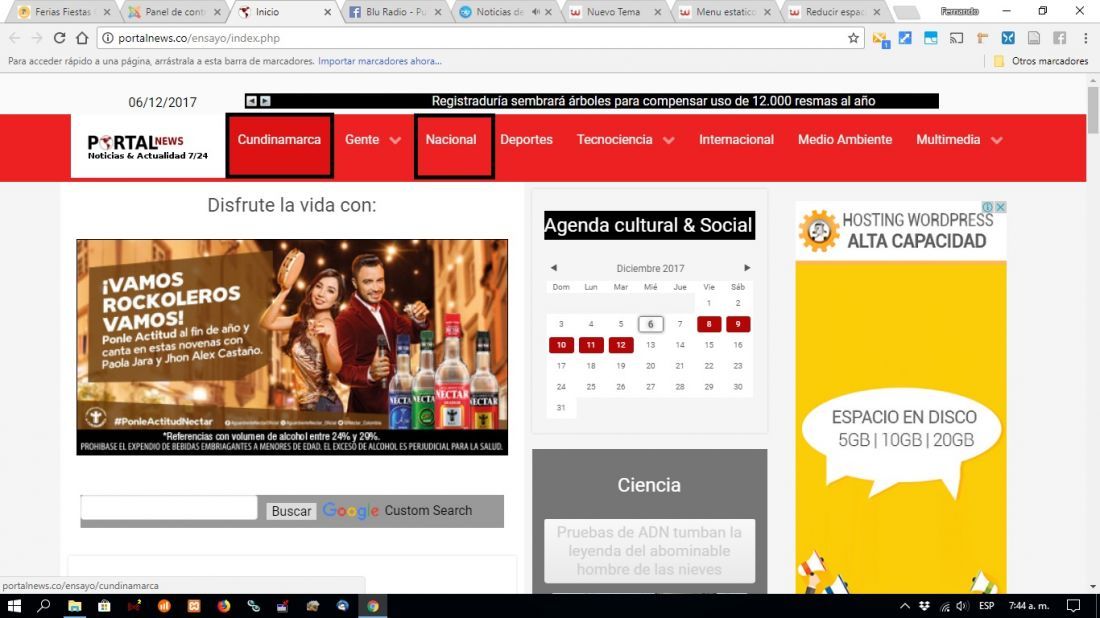The image size is (1100, 618).
Task: Open the XAMPP taskbar icon
Action: [194, 605]
